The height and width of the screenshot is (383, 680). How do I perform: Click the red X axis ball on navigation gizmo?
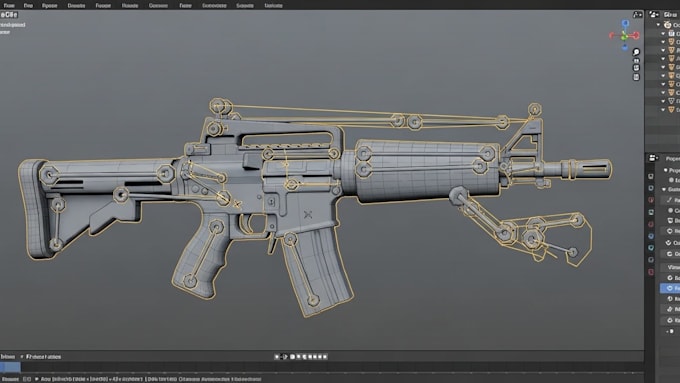click(x=636, y=36)
